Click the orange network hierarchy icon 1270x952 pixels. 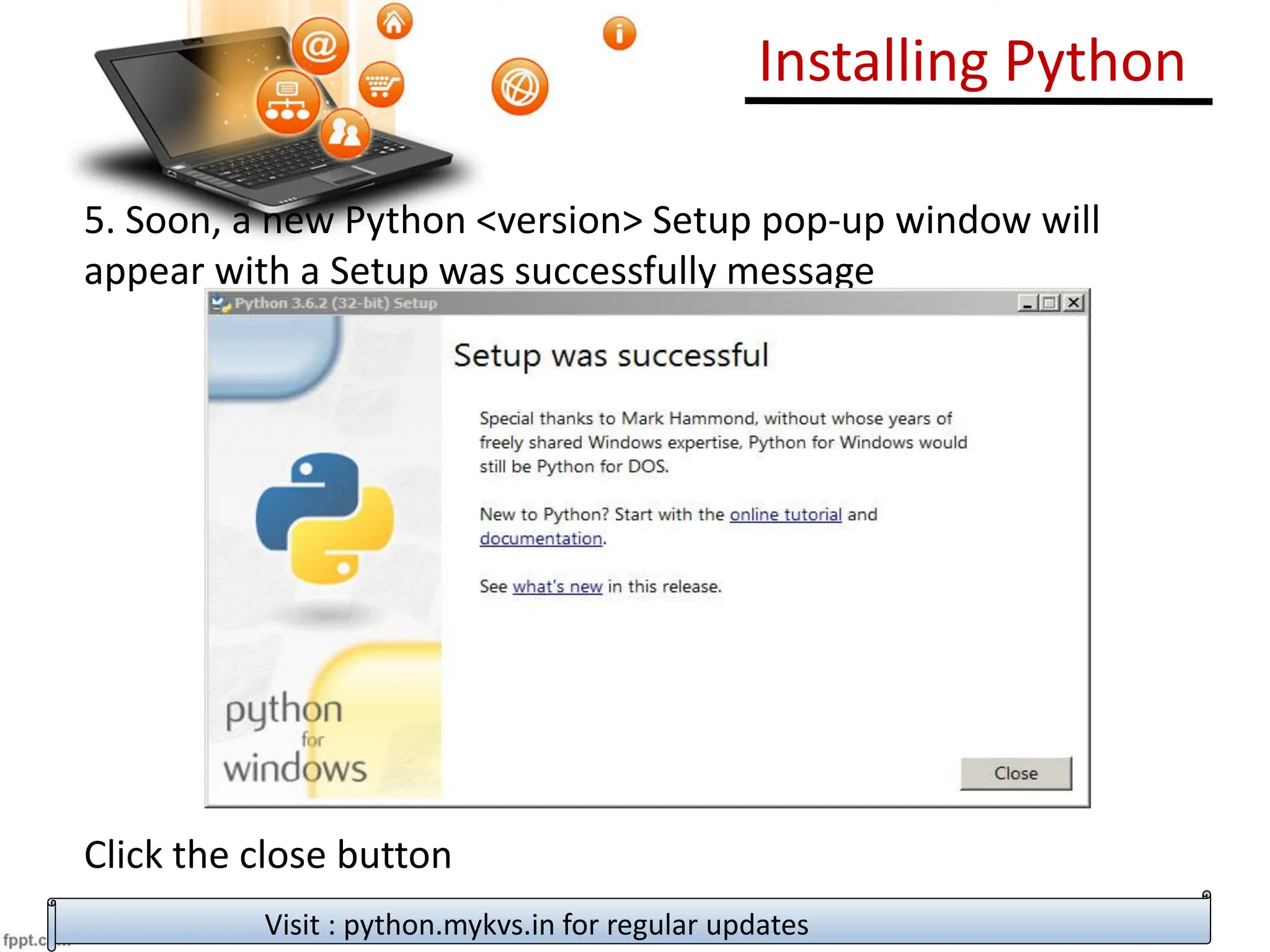[288, 102]
